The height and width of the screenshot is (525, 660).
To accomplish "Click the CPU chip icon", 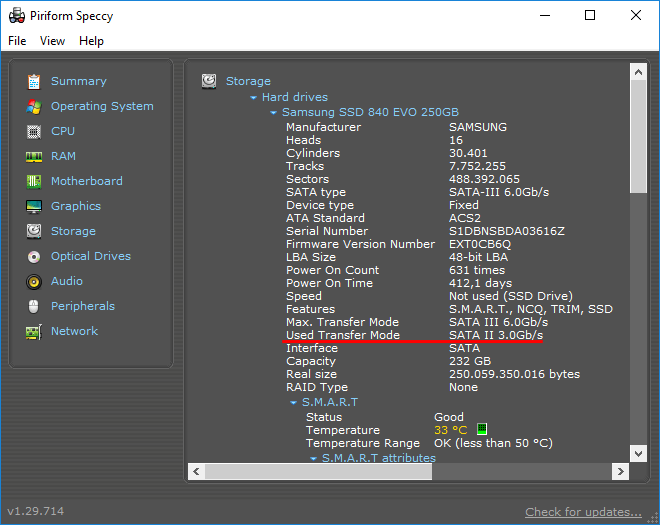I will click(34, 132).
